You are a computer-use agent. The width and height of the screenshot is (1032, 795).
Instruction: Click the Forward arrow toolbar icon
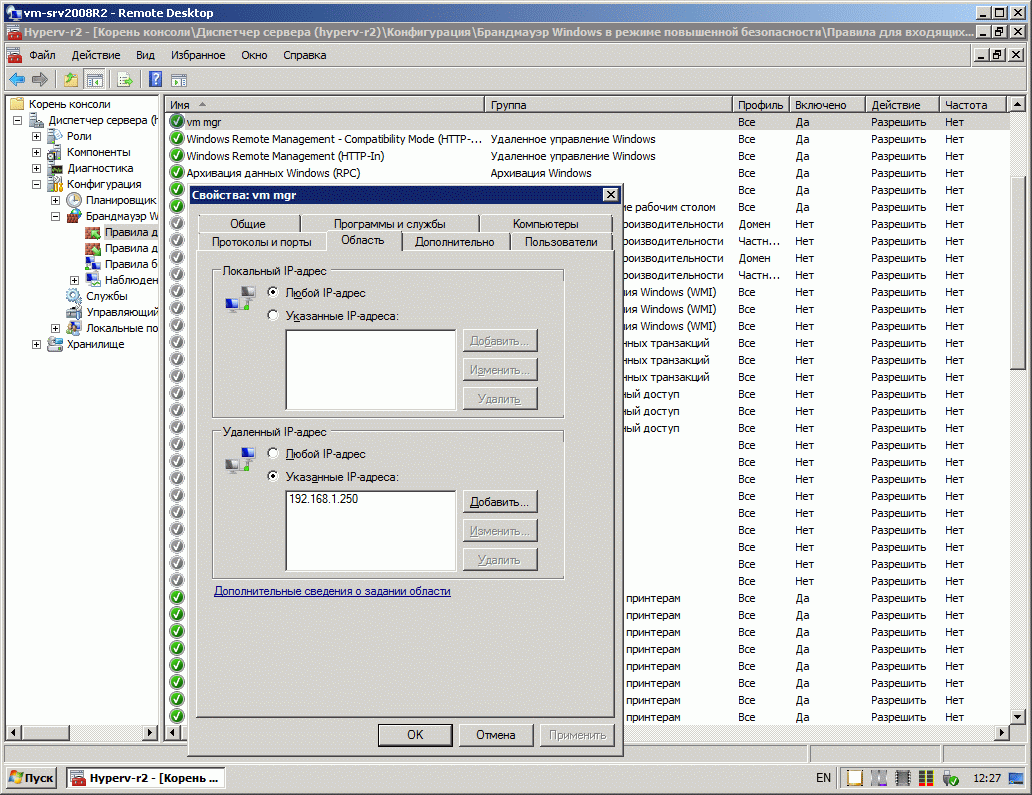tap(40, 80)
